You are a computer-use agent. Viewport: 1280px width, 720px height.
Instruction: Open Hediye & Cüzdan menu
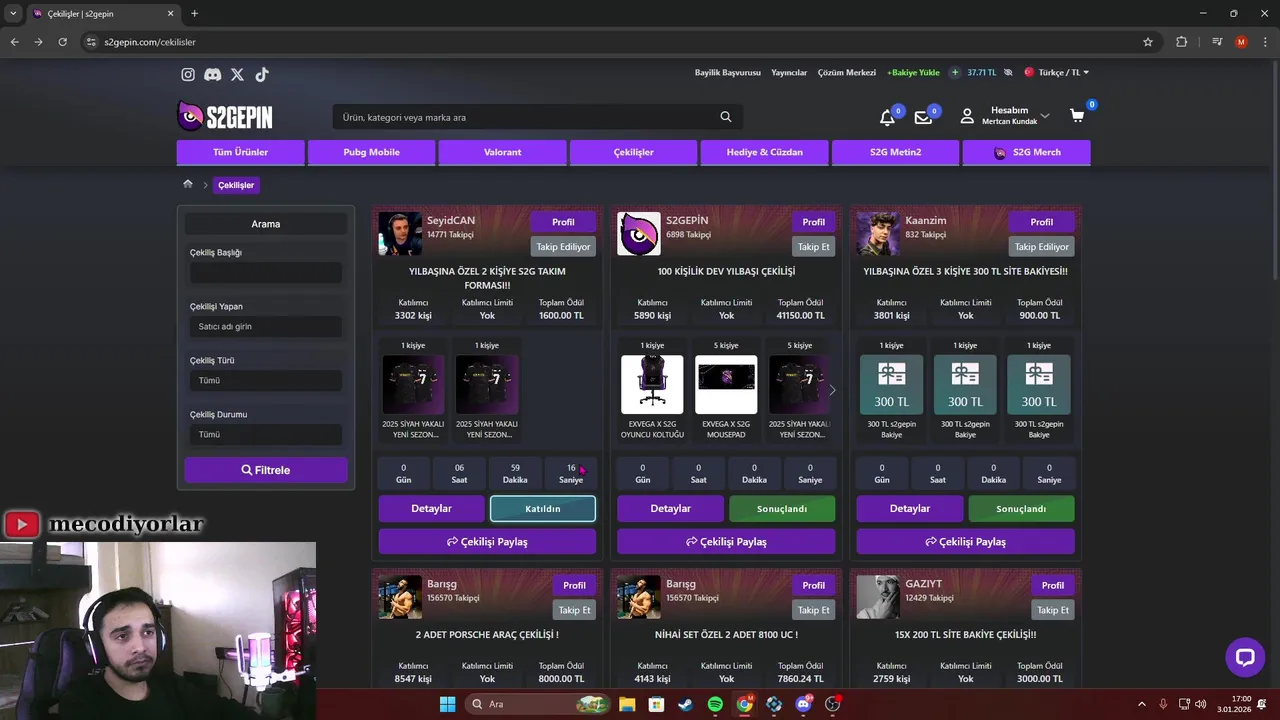tap(764, 152)
